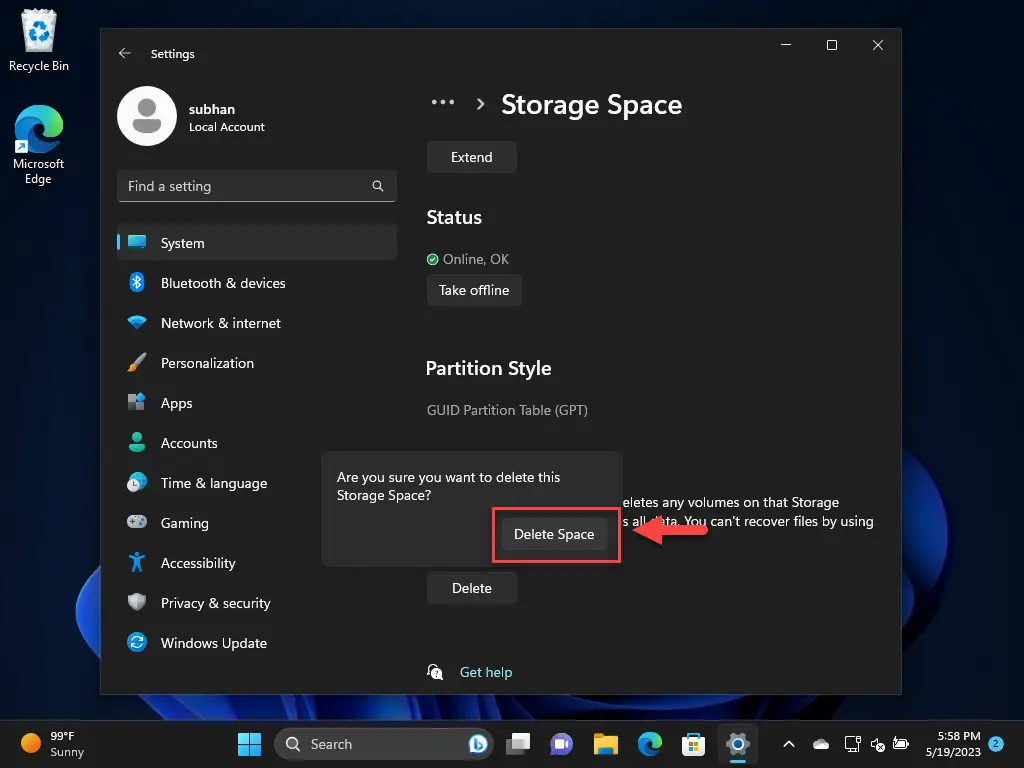Click the Windows Update refresh icon
Viewport: 1024px width, 768px height.
[x=136, y=643]
